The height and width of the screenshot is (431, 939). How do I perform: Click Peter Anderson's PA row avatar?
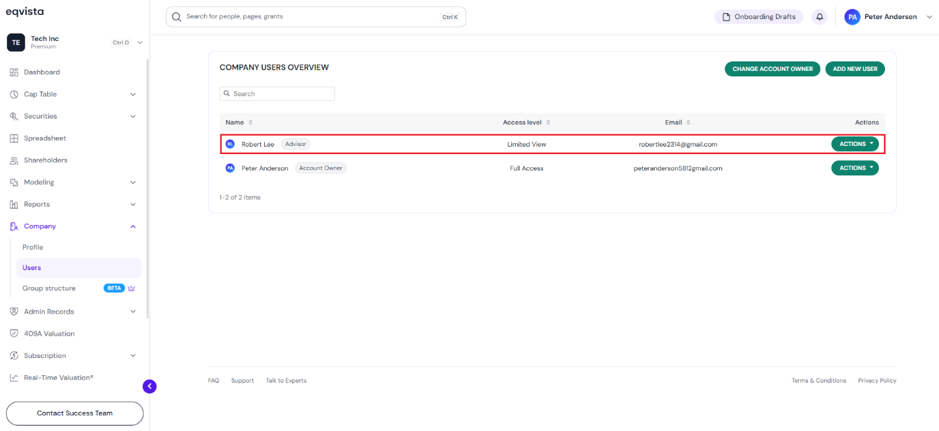[230, 168]
